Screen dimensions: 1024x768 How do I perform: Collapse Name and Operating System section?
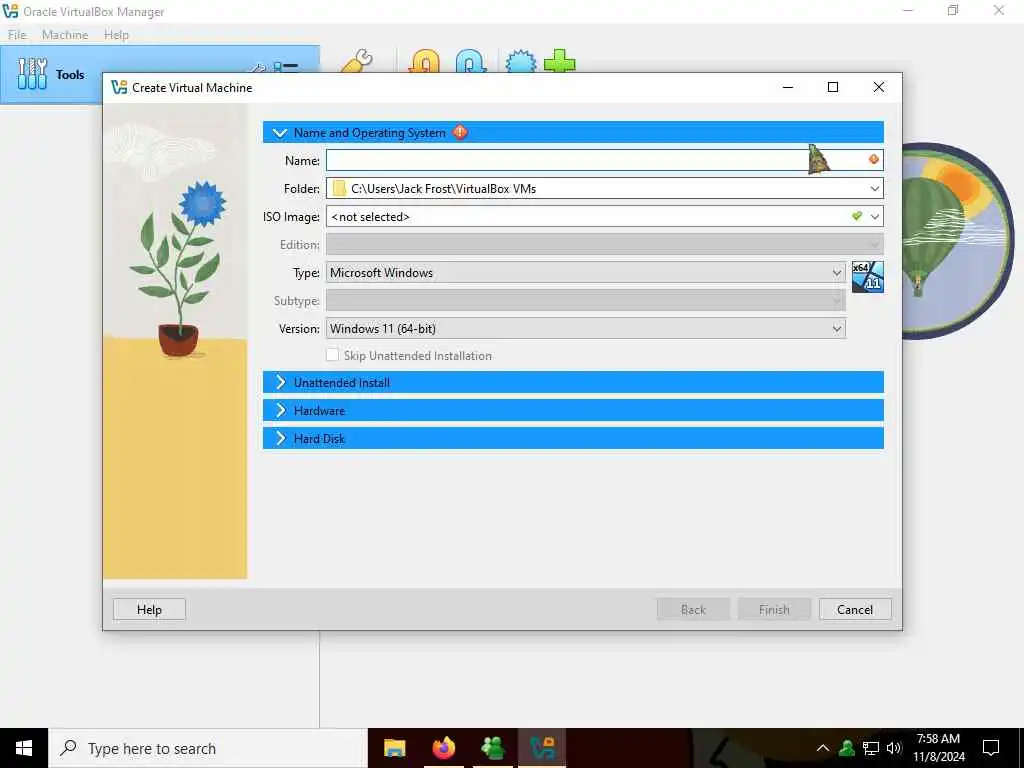(x=280, y=133)
